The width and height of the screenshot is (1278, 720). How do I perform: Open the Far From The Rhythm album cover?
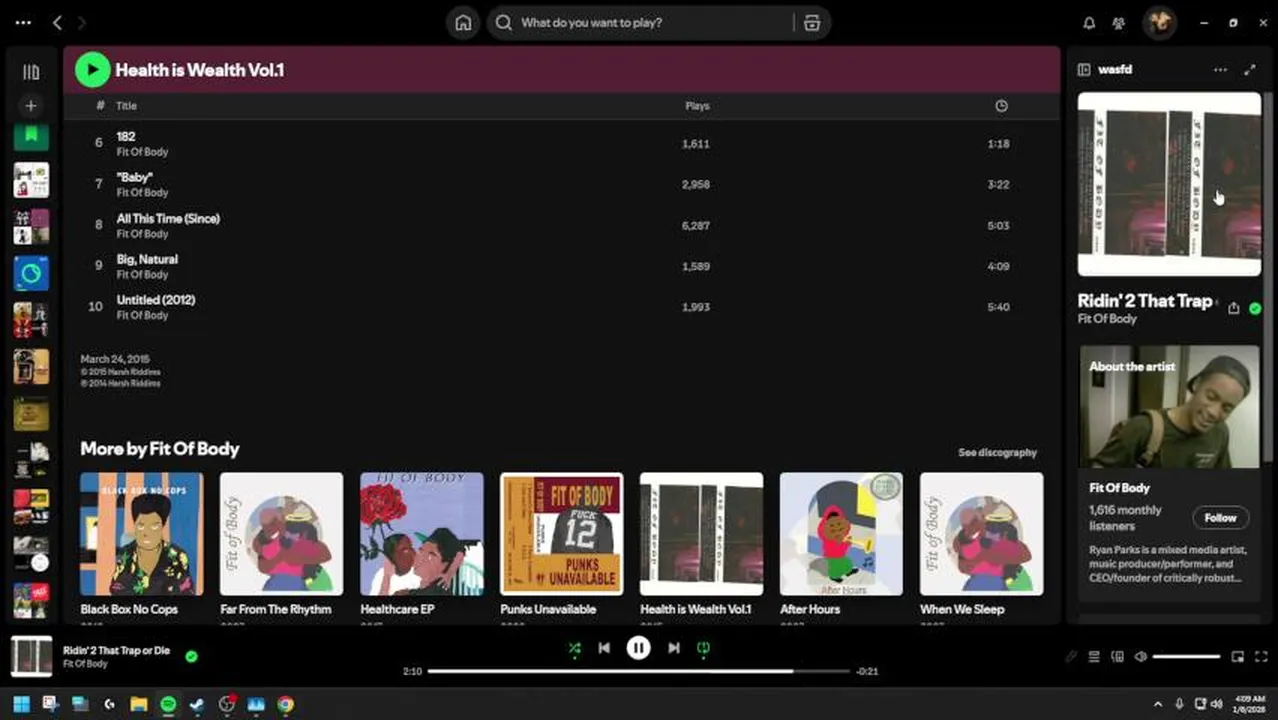coord(281,534)
